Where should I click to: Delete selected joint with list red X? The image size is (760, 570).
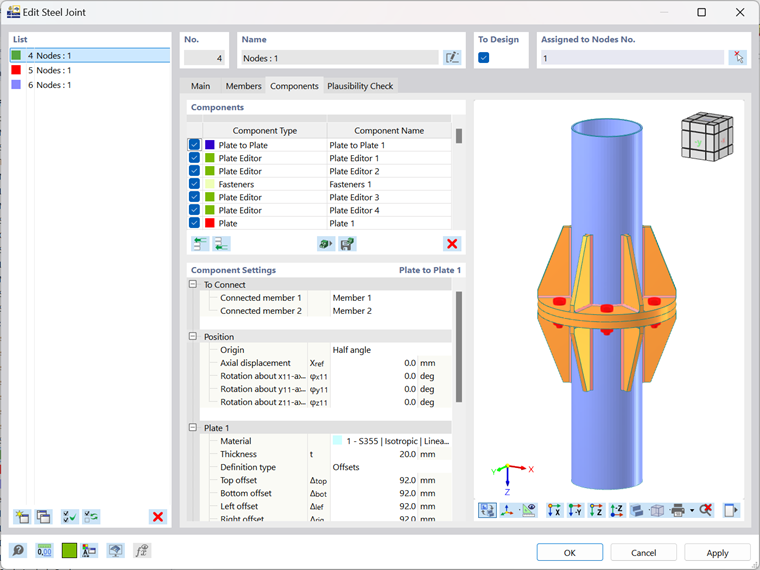(158, 517)
